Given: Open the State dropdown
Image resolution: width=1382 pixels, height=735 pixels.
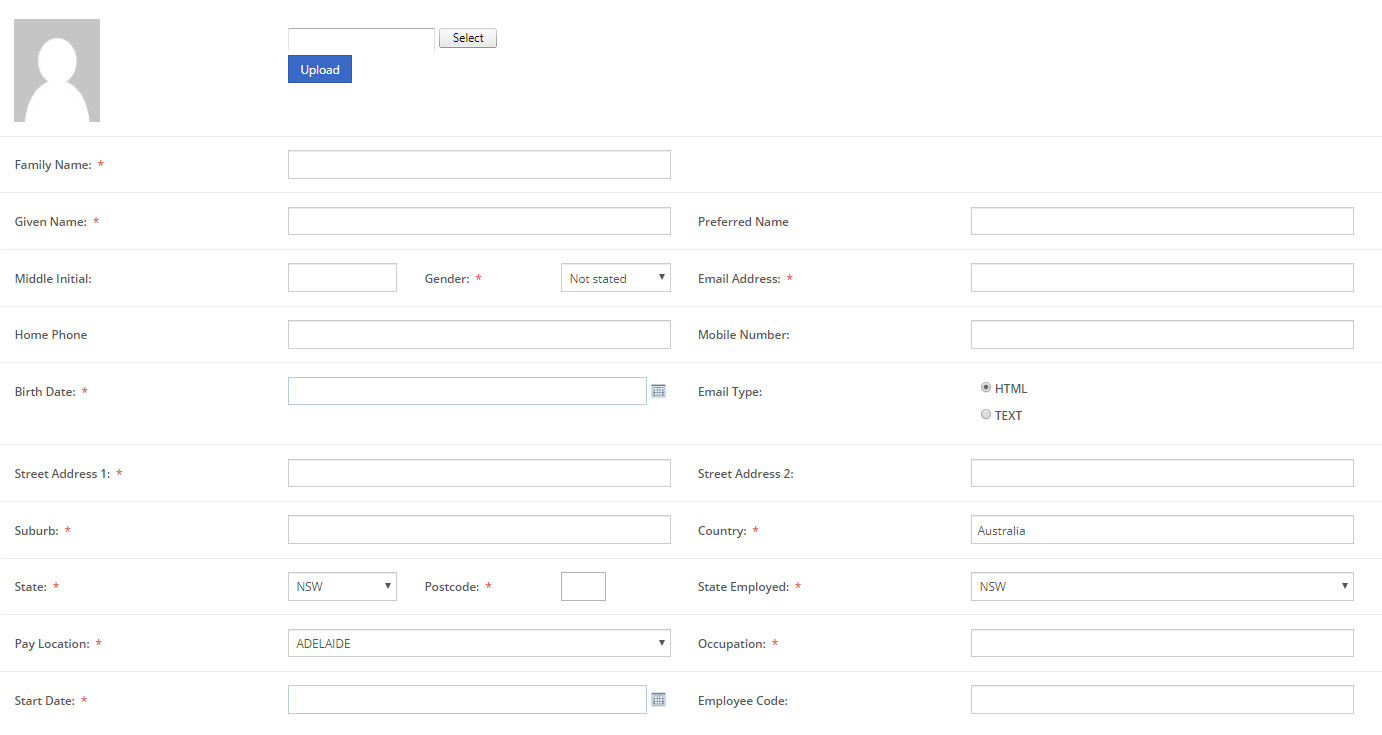Looking at the screenshot, I should point(342,586).
